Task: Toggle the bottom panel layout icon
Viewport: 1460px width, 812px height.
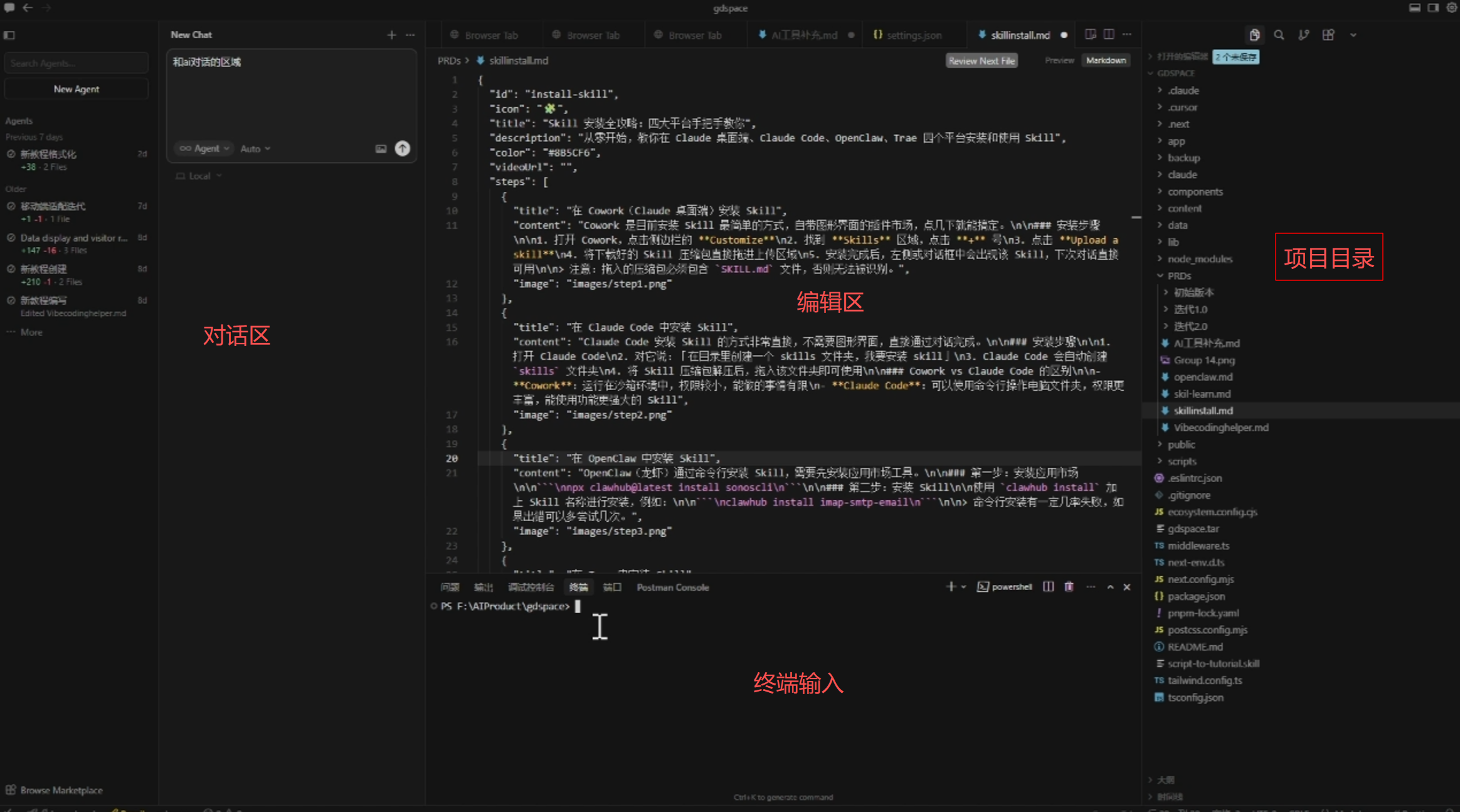Action: click(x=1414, y=8)
